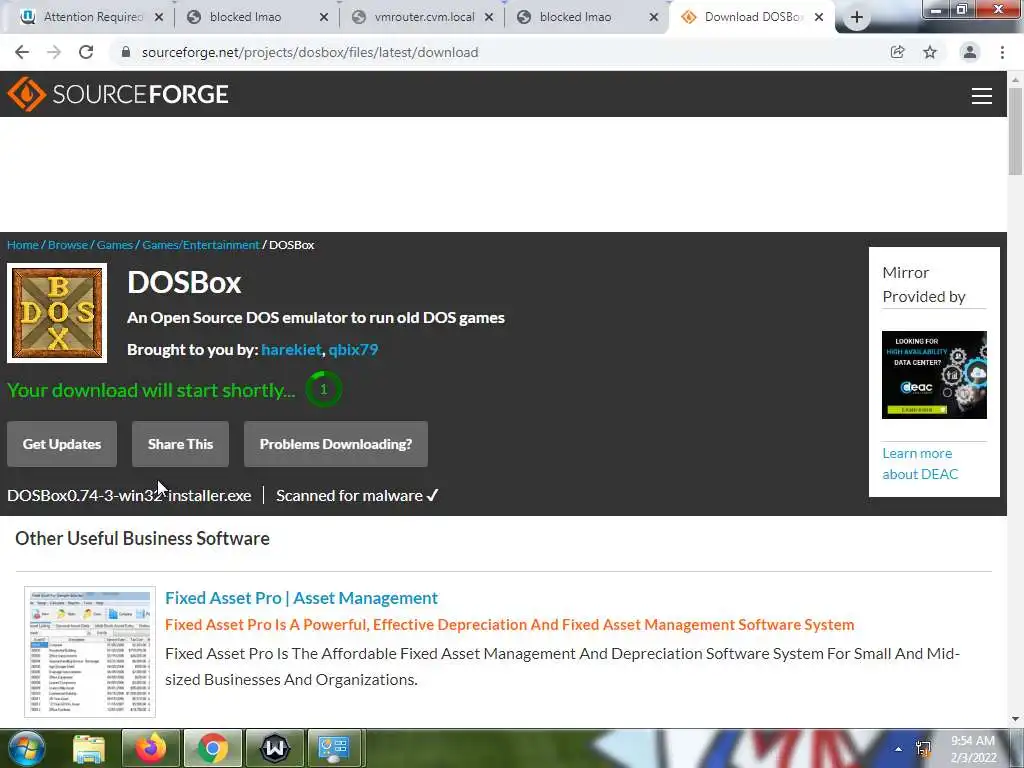The height and width of the screenshot is (768, 1024).
Task: Go back with the browser back arrow
Action: pyautogui.click(x=22, y=52)
